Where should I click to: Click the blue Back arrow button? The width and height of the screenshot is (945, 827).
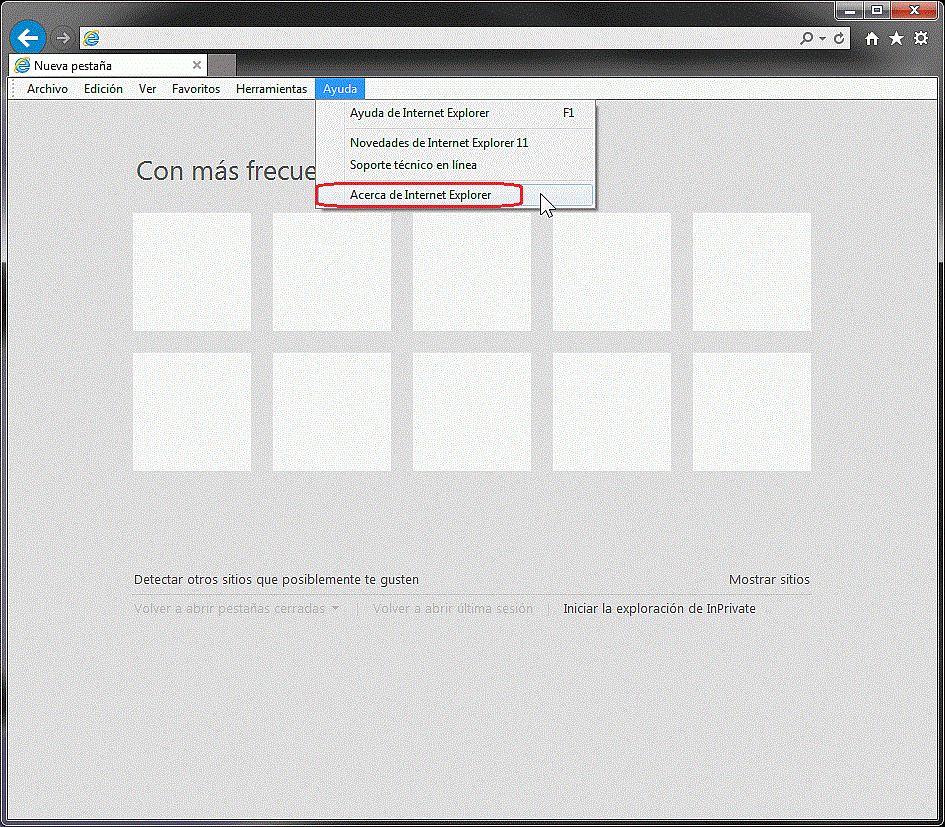28,37
